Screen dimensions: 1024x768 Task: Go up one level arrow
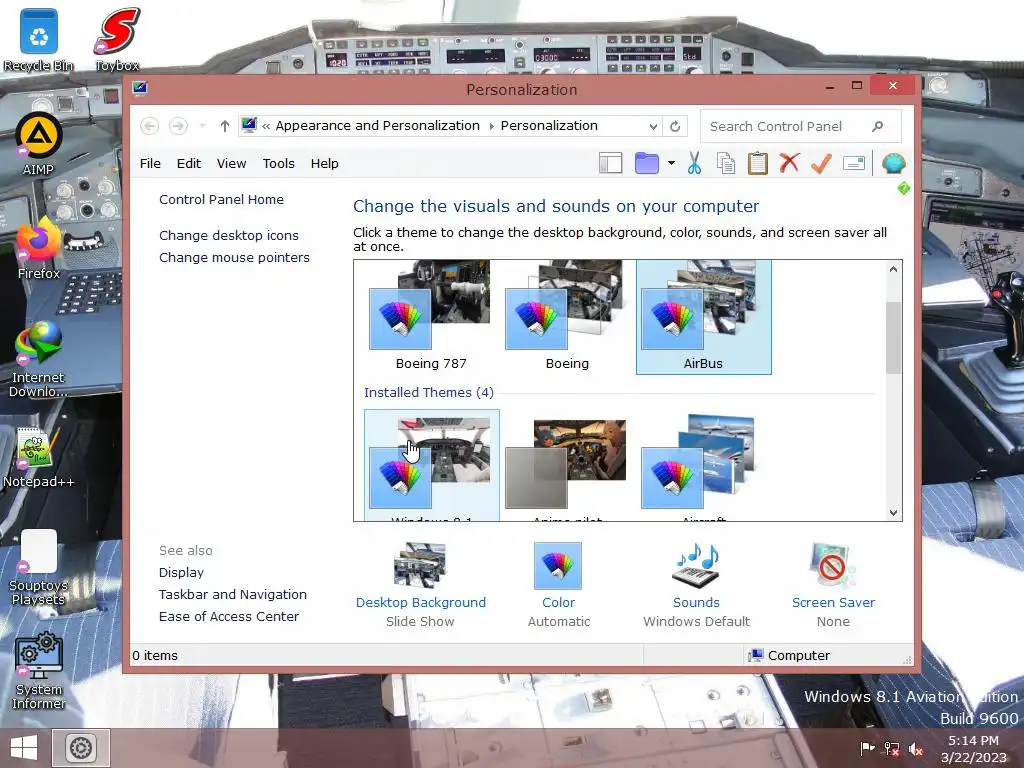(x=225, y=125)
